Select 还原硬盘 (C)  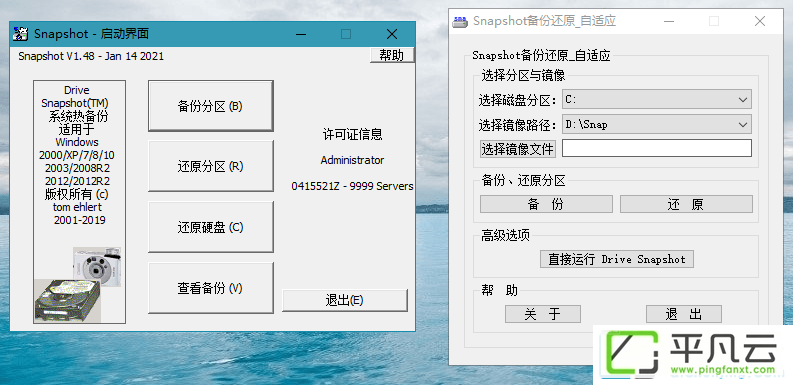coord(210,227)
